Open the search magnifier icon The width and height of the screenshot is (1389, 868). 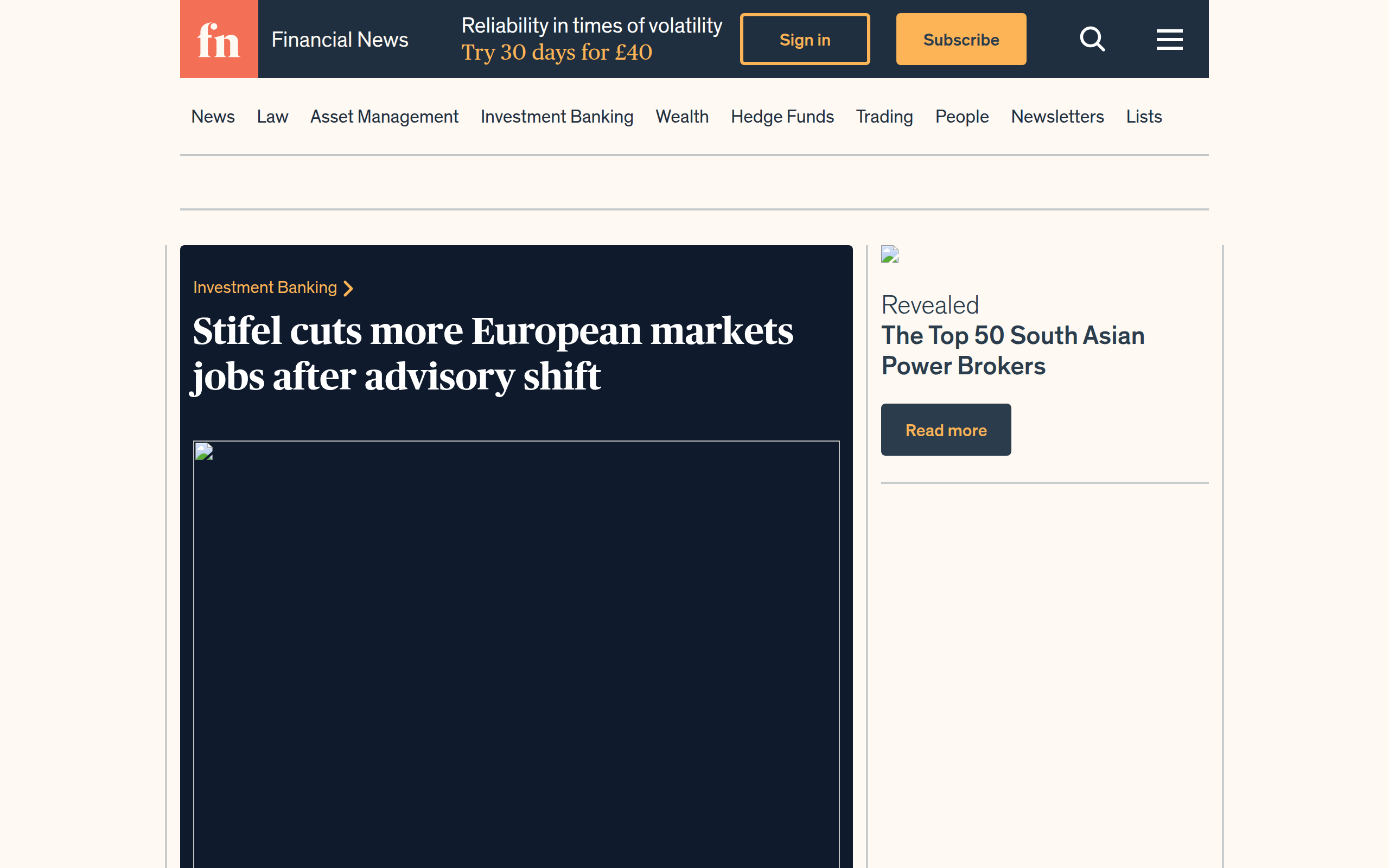tap(1092, 39)
